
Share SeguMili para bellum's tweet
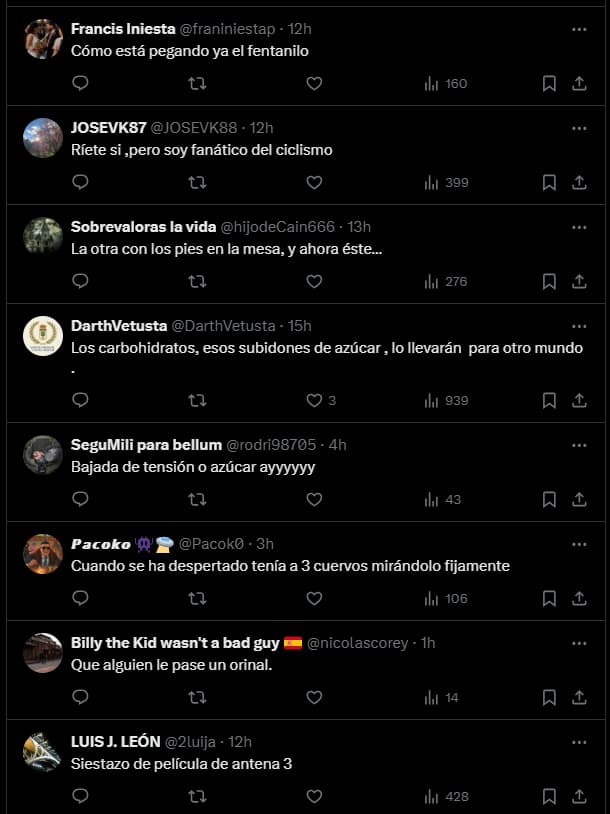coord(579,499)
